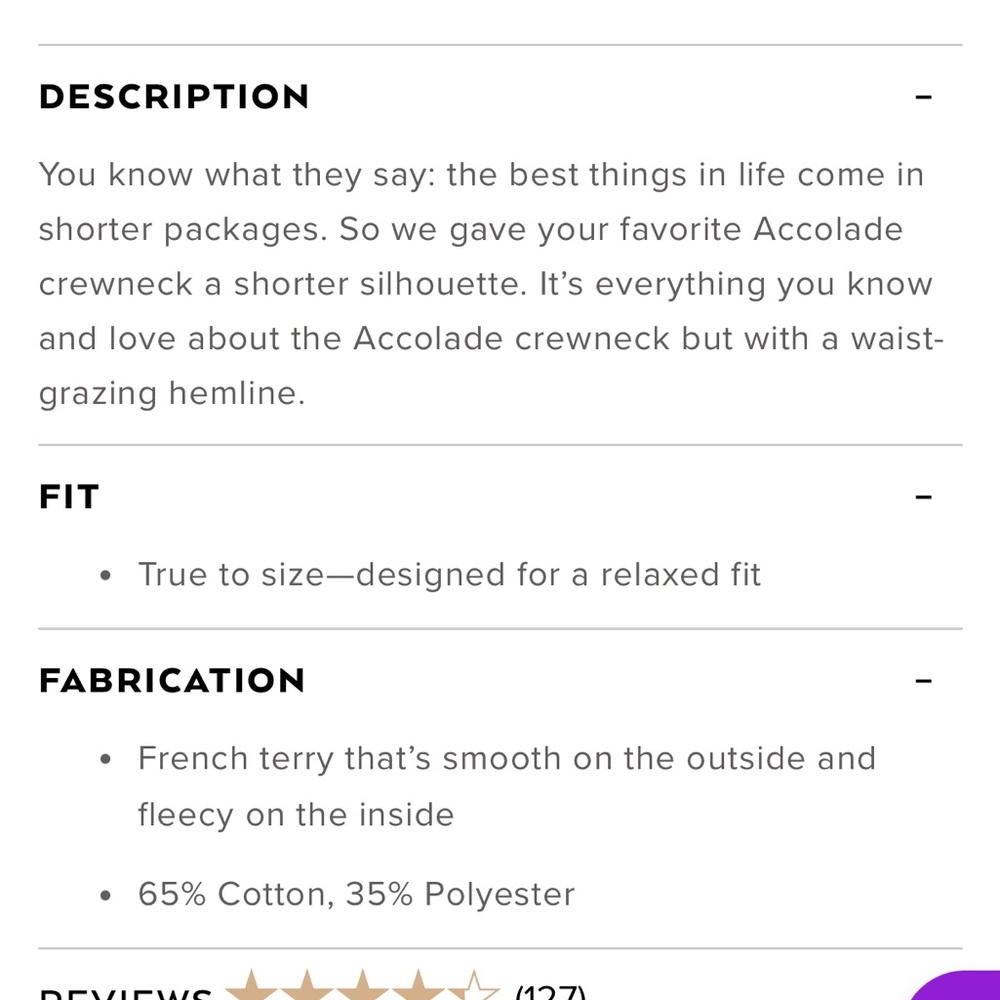Collapse the Fit section minus icon
1000x1000 pixels.
point(923,497)
